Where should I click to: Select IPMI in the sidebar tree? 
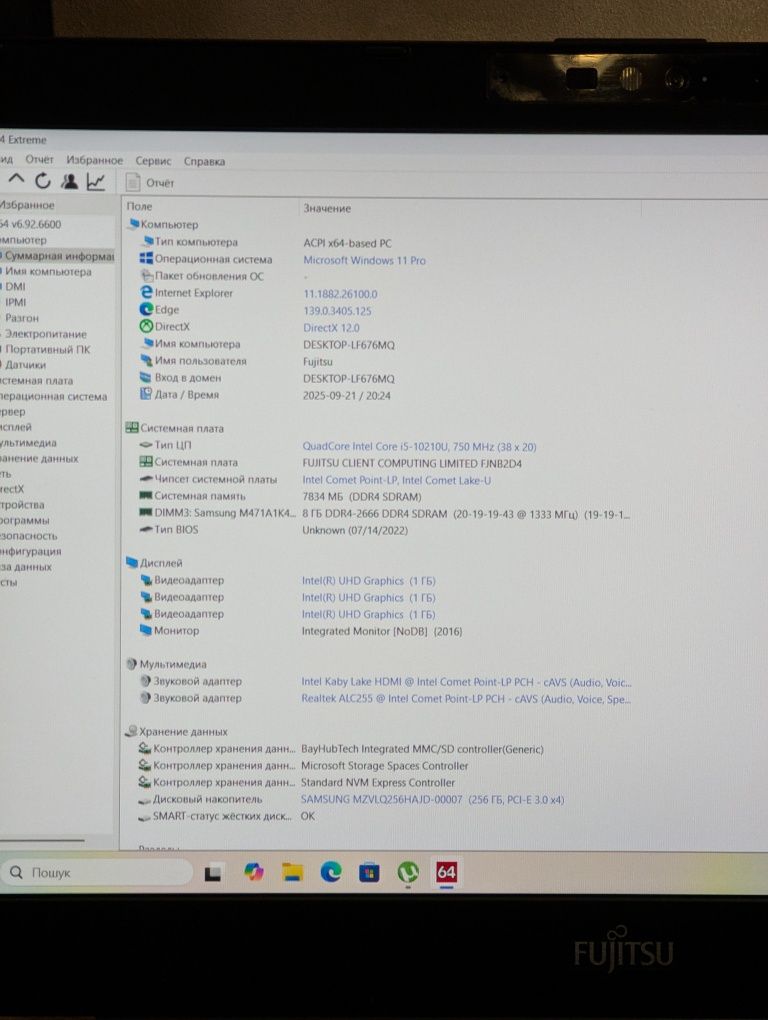click(16, 302)
